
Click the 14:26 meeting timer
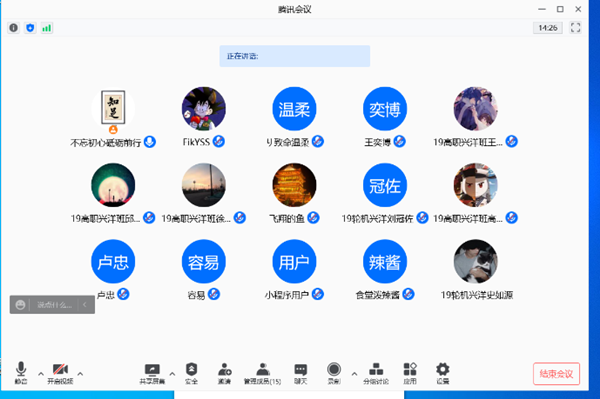[548, 28]
